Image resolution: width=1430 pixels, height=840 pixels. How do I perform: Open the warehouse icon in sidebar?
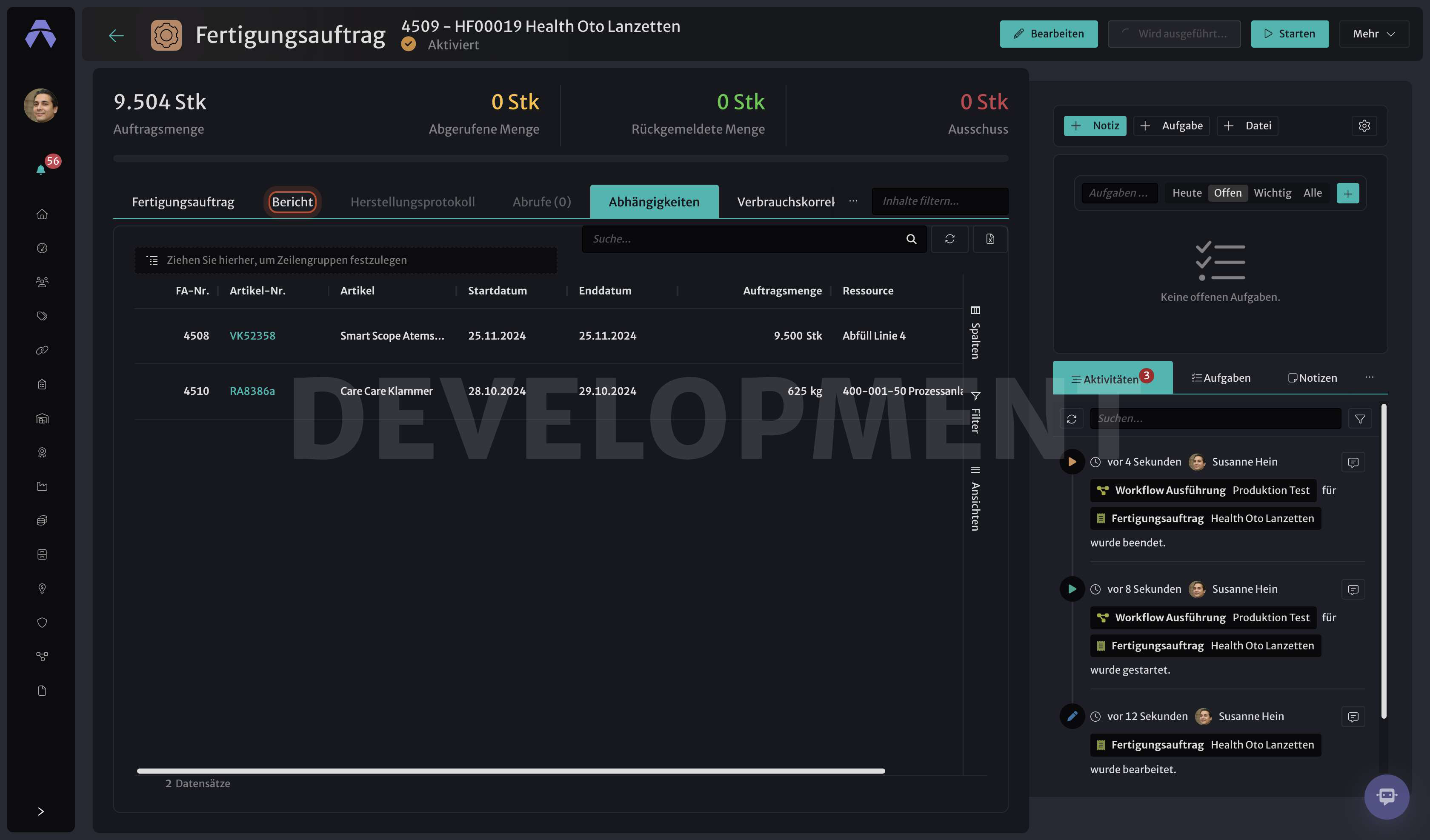42,418
